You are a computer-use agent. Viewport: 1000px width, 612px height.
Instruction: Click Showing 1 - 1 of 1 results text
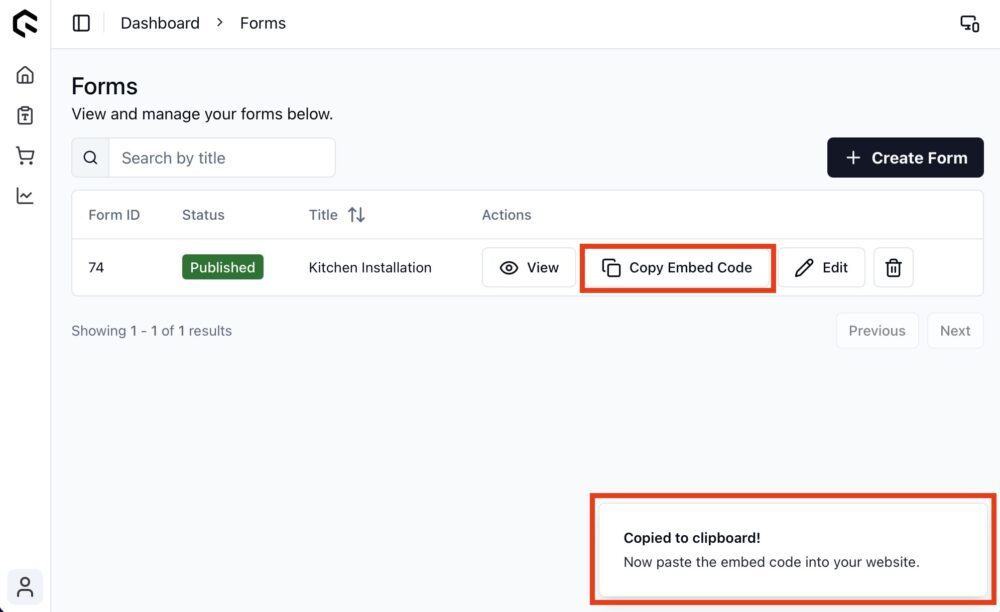tap(151, 330)
